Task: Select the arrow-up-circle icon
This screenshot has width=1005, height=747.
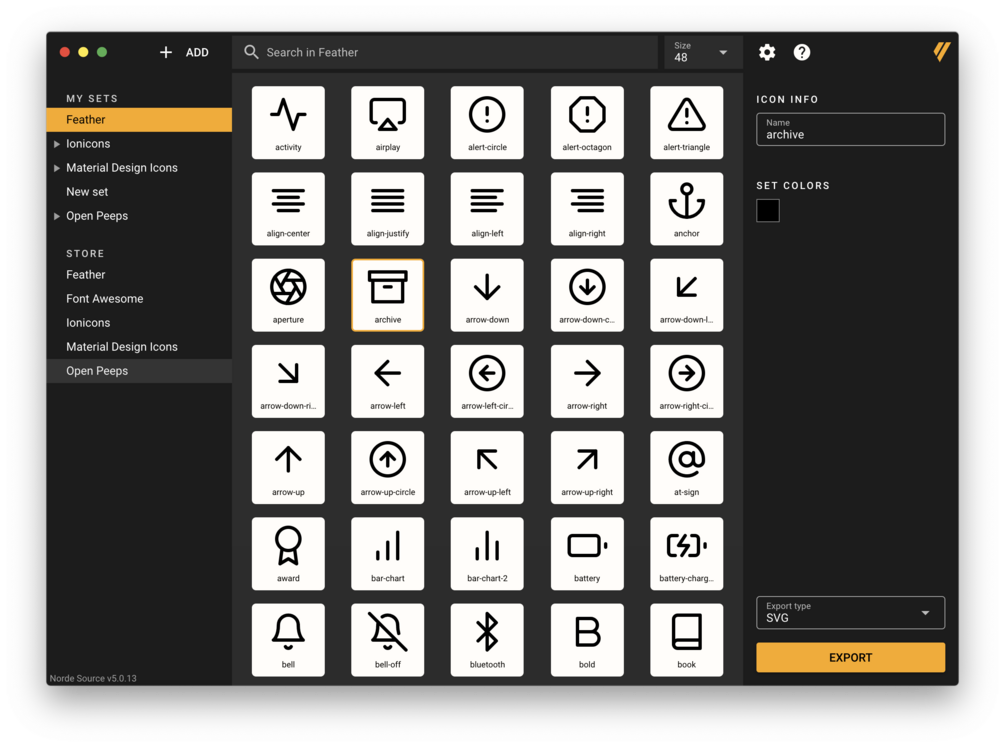Action: coord(388,467)
